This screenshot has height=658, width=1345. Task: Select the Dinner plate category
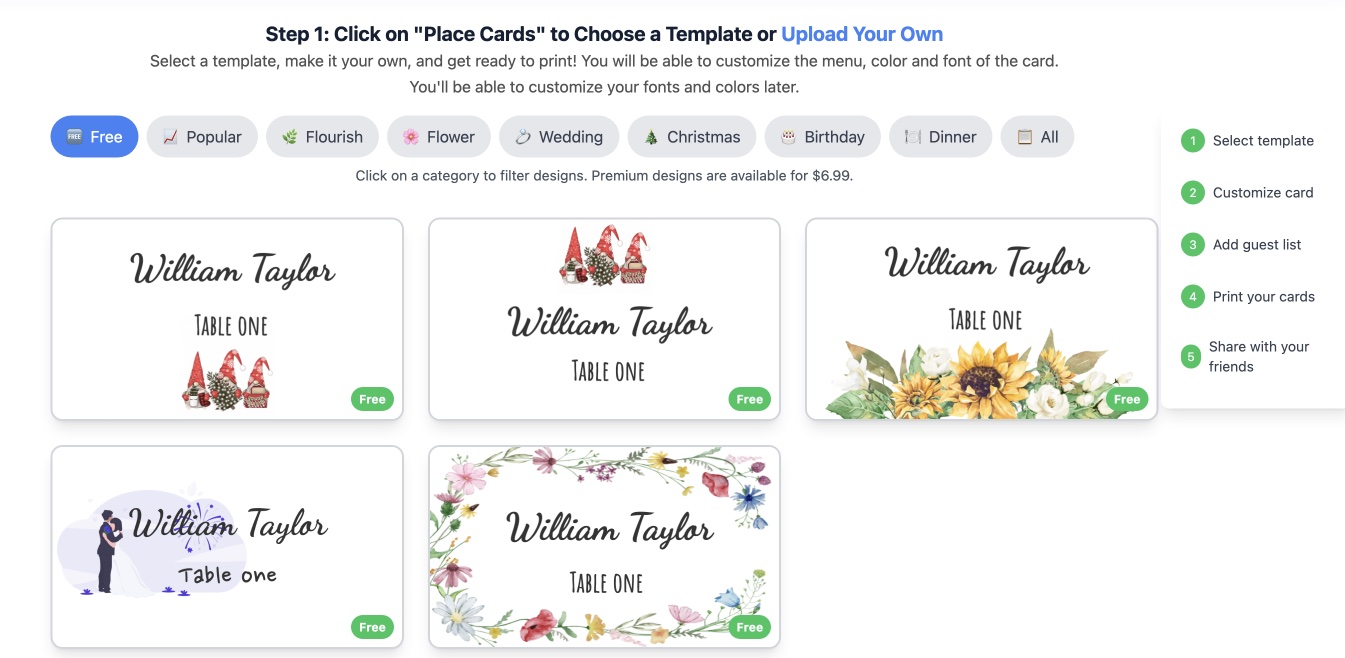coord(940,137)
